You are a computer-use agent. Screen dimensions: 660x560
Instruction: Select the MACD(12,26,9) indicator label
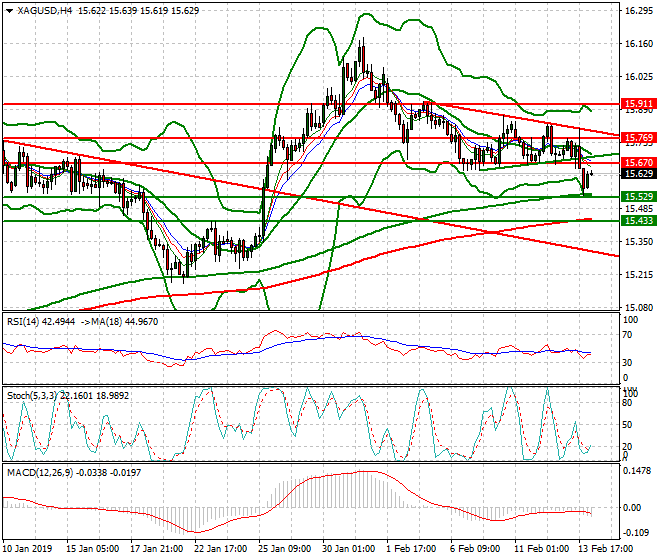pyautogui.click(x=40, y=473)
